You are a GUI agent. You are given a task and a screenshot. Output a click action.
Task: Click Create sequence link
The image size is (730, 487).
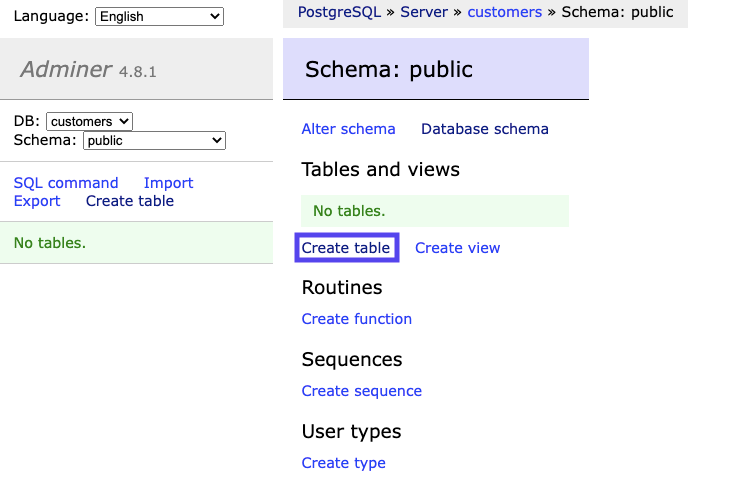362,391
